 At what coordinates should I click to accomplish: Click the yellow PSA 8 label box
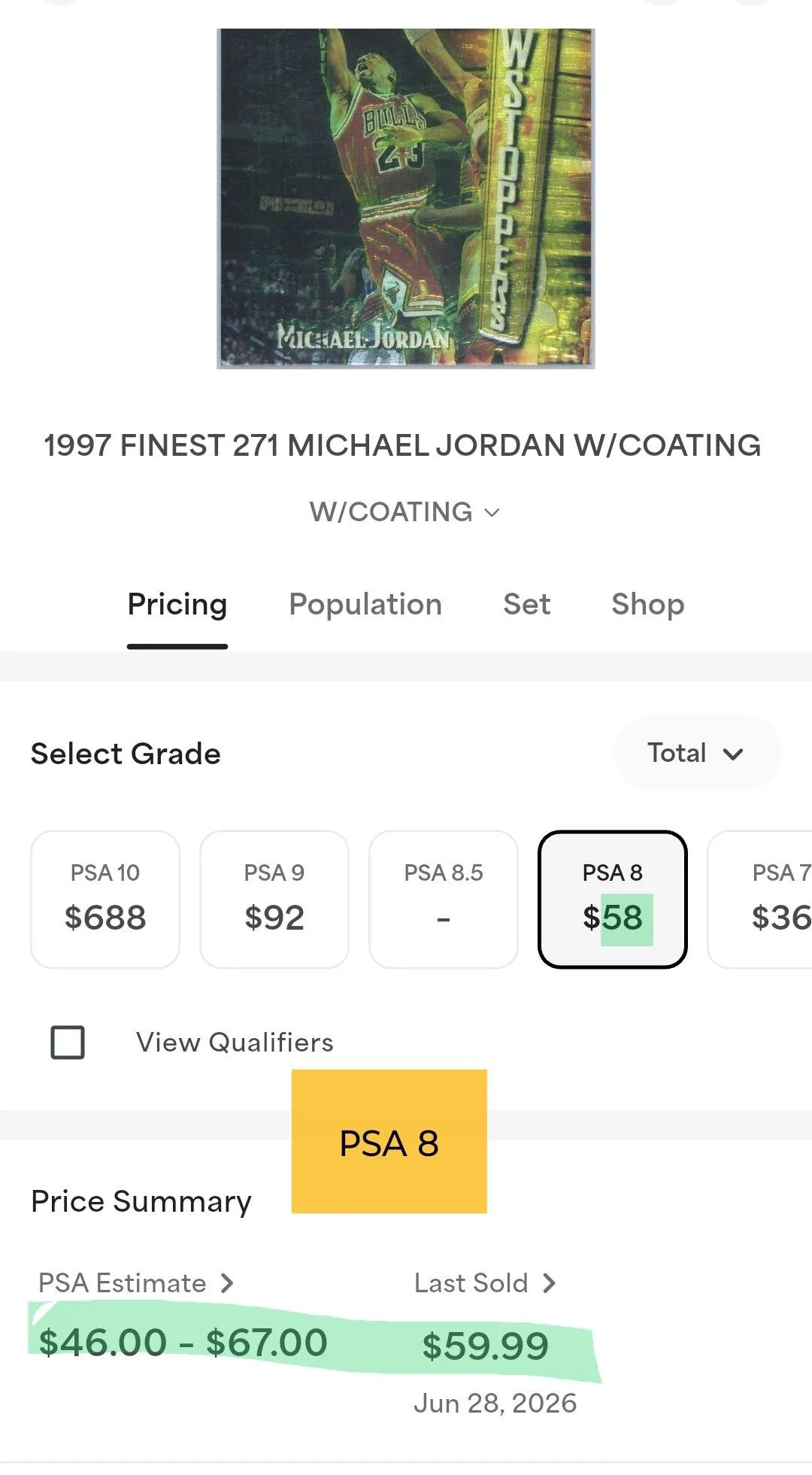pyautogui.click(x=389, y=1141)
